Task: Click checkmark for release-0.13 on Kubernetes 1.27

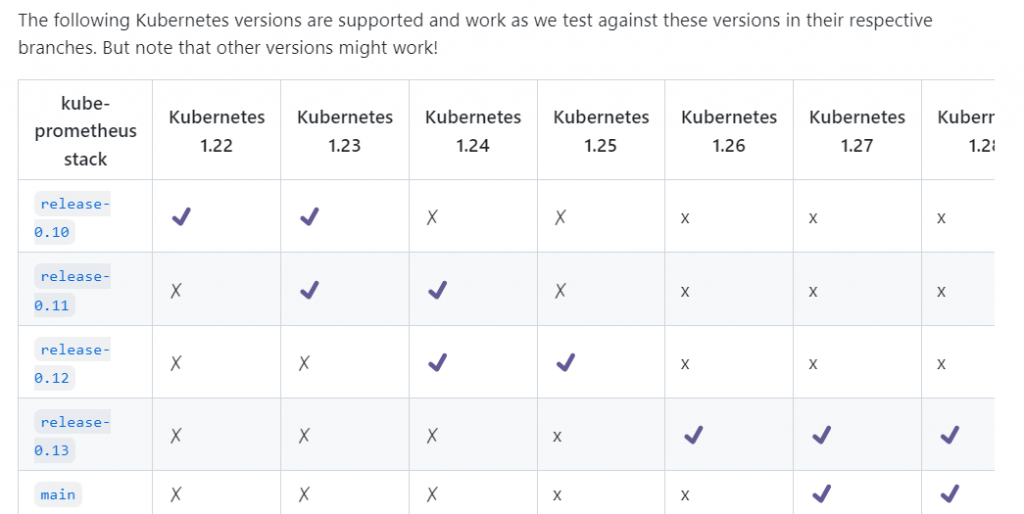Action: [821, 435]
